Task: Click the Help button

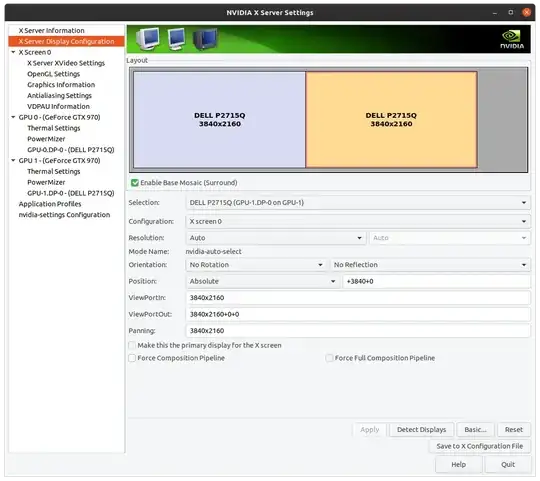Action: coord(458,464)
